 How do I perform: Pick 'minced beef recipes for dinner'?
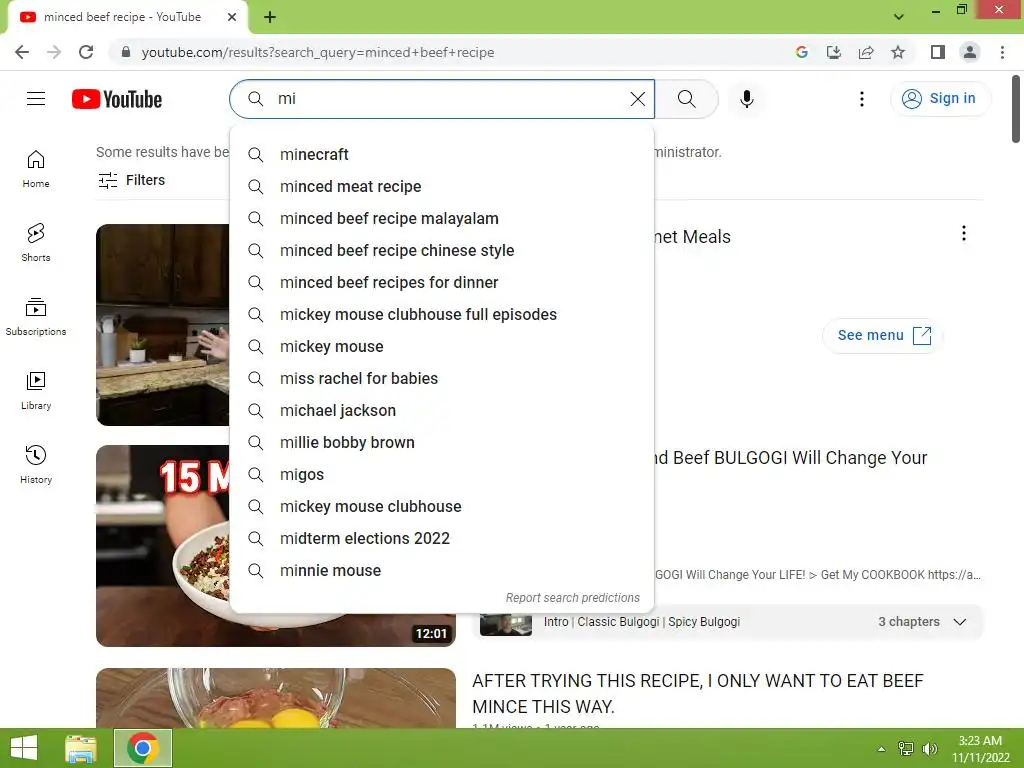click(x=441, y=282)
